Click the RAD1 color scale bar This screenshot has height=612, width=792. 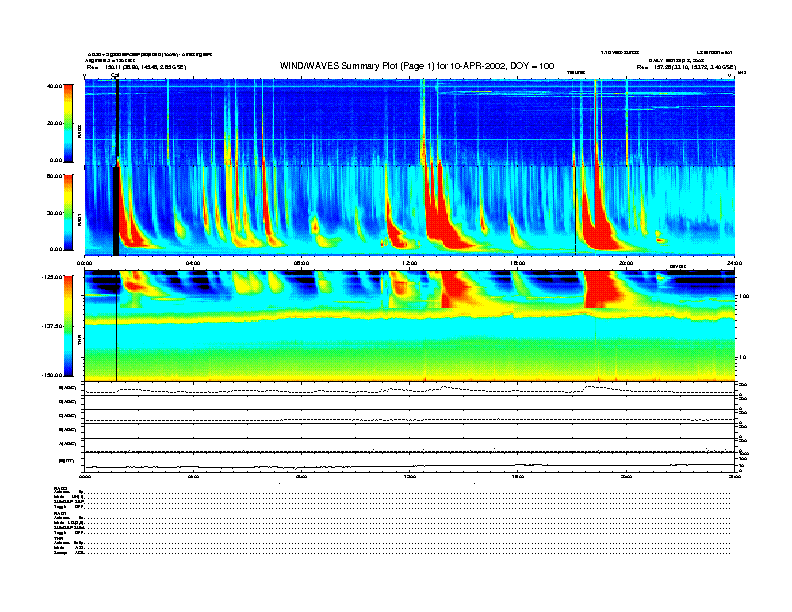(68, 212)
